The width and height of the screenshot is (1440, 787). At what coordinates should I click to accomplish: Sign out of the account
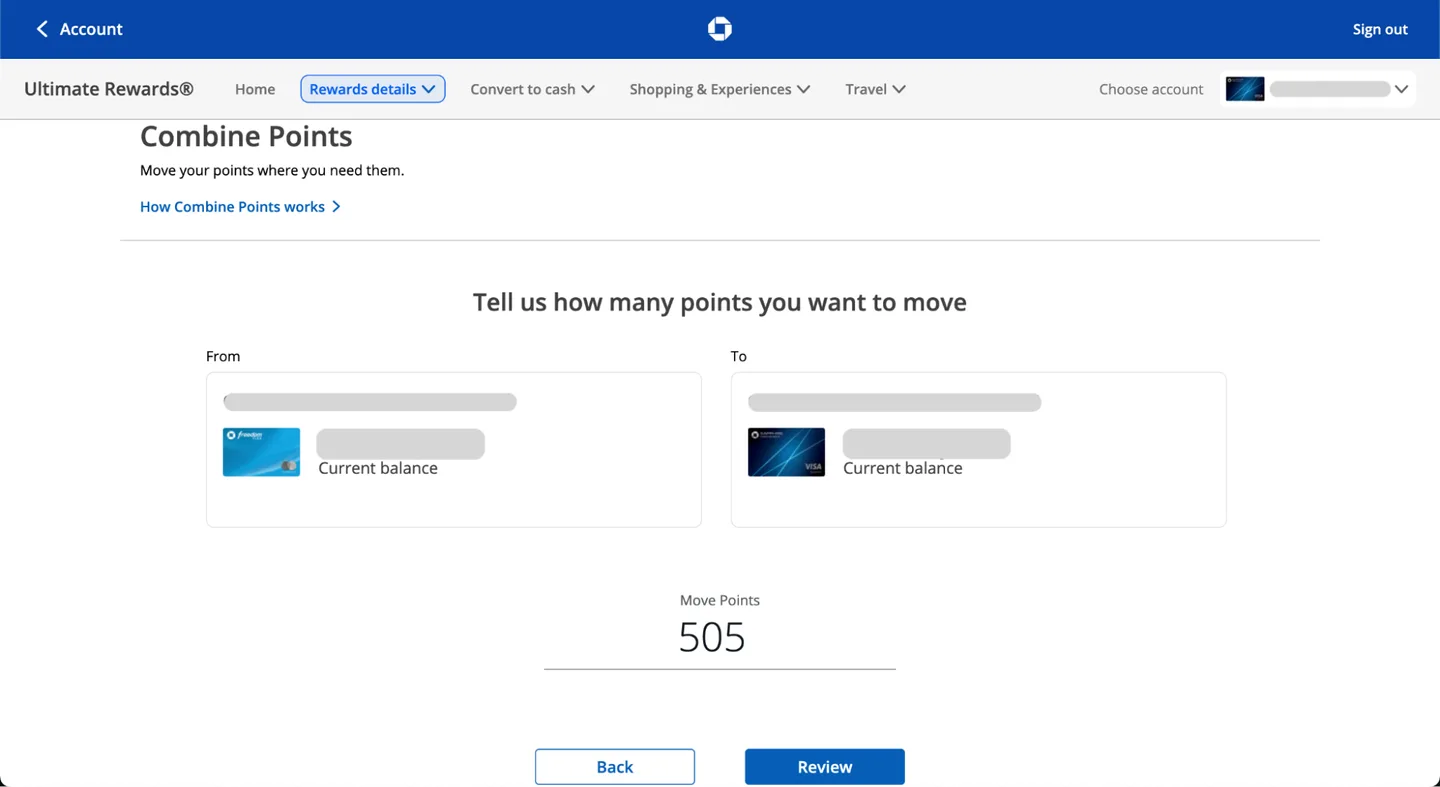coord(1379,29)
